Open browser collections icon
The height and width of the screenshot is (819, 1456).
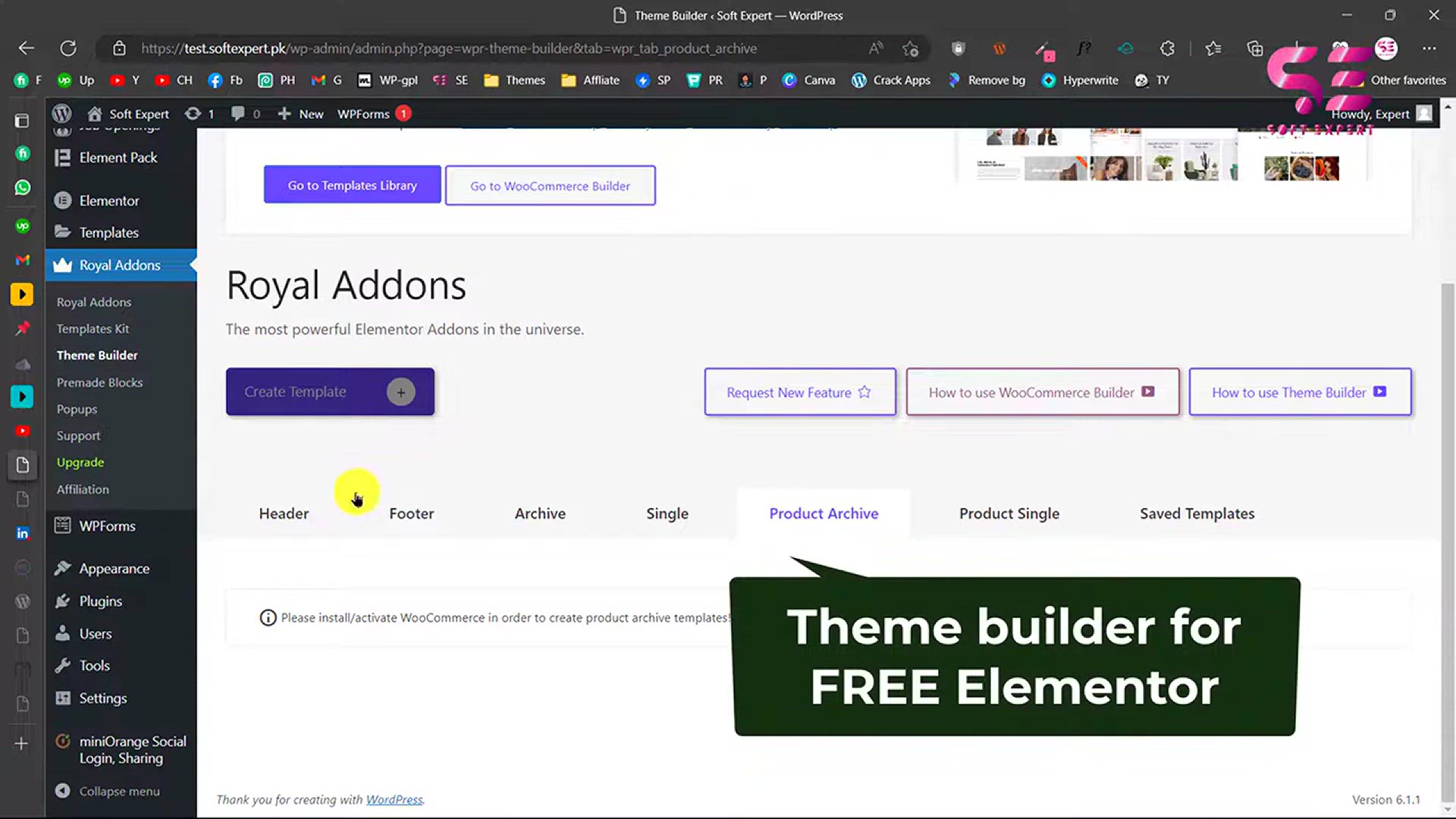[x=1255, y=49]
